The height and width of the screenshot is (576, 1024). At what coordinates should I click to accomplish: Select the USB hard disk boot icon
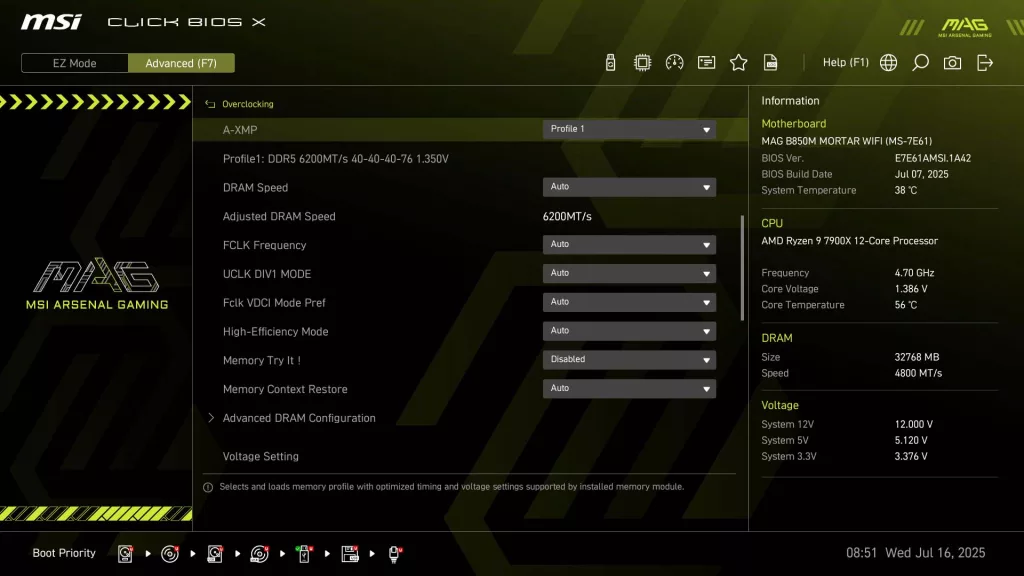[x=215, y=554]
